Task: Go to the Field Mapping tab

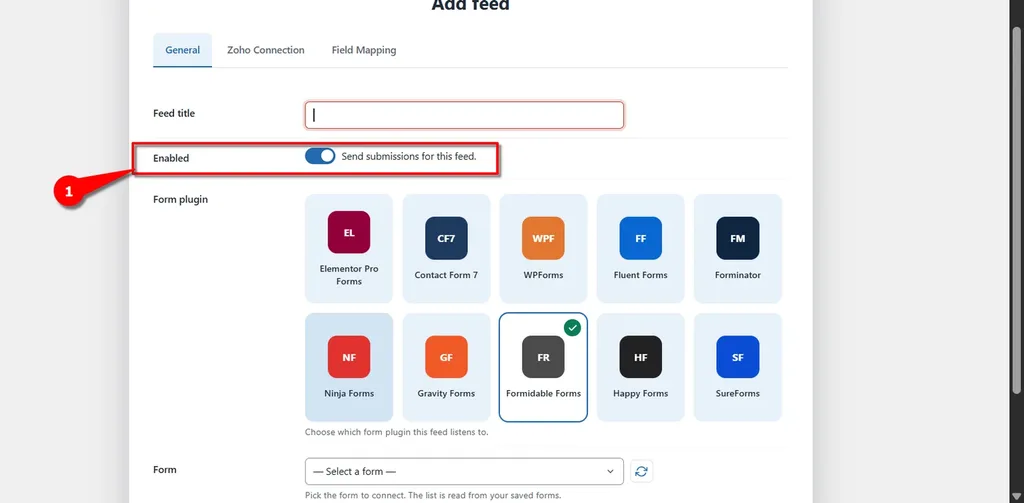Action: click(x=364, y=50)
